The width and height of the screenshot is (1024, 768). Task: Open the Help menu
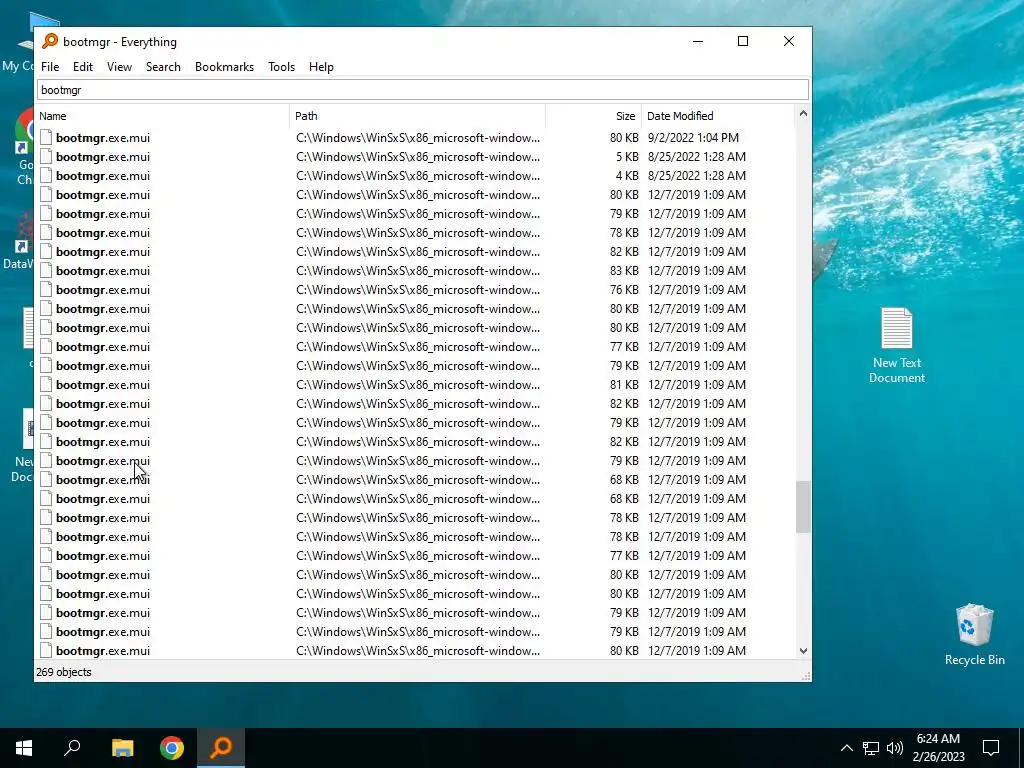pyautogui.click(x=321, y=67)
